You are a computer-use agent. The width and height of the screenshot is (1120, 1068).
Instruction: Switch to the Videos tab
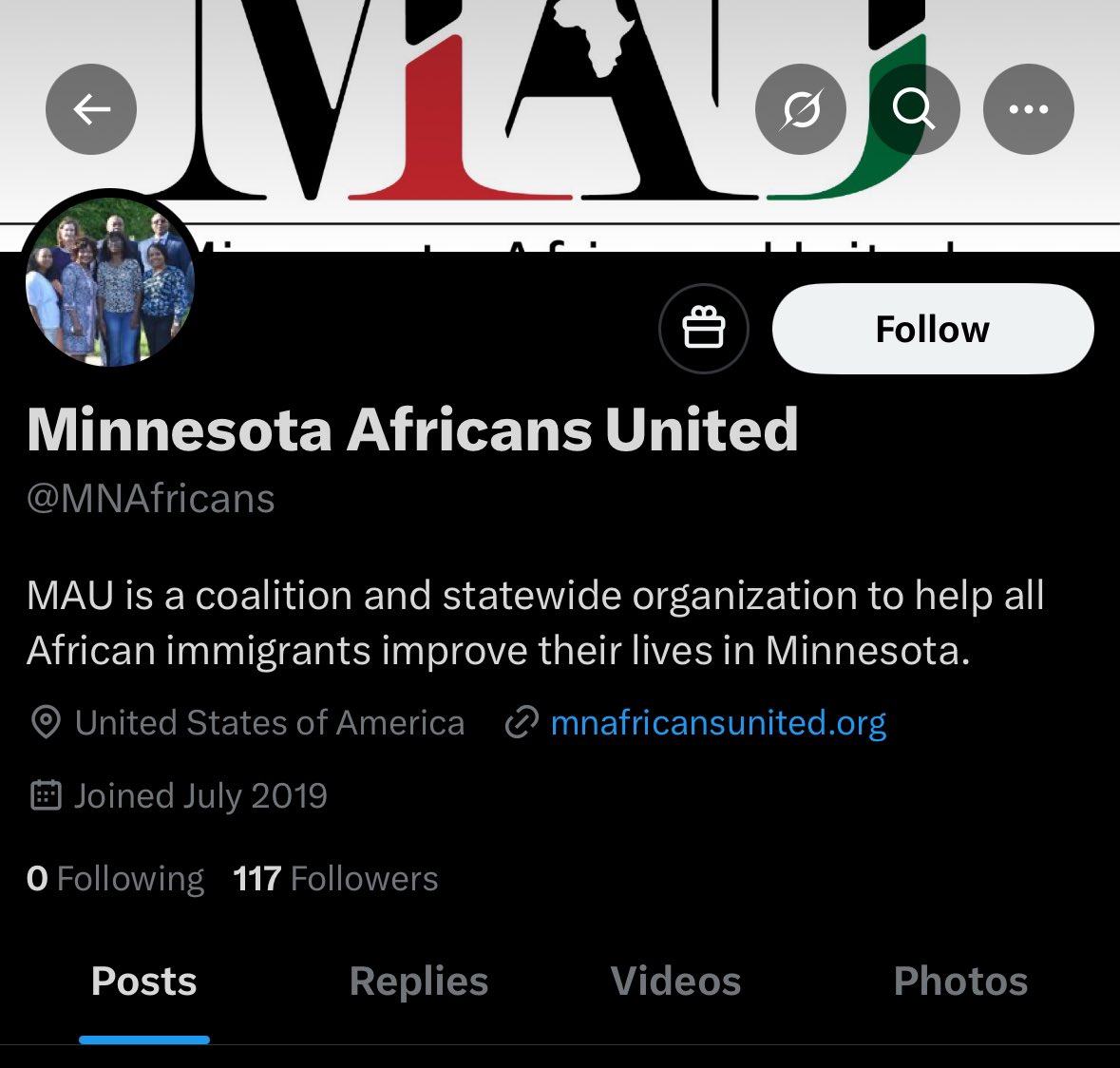(675, 981)
